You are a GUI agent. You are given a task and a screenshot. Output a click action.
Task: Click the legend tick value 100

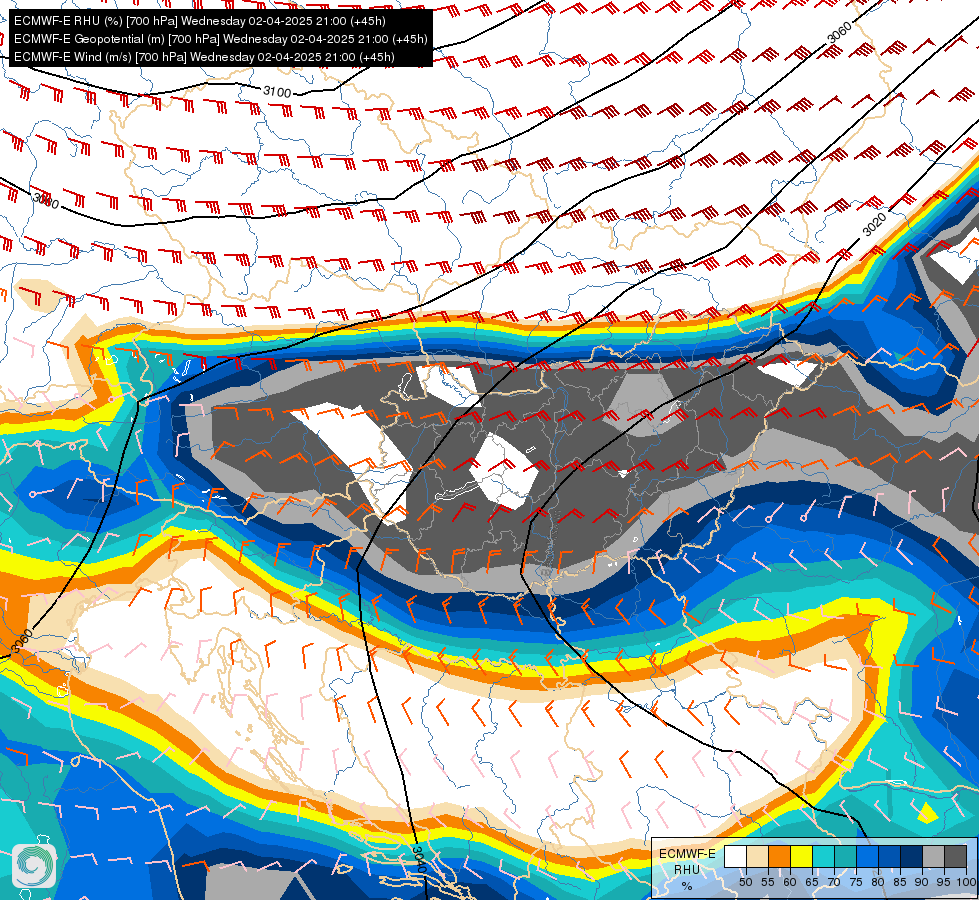(x=966, y=882)
